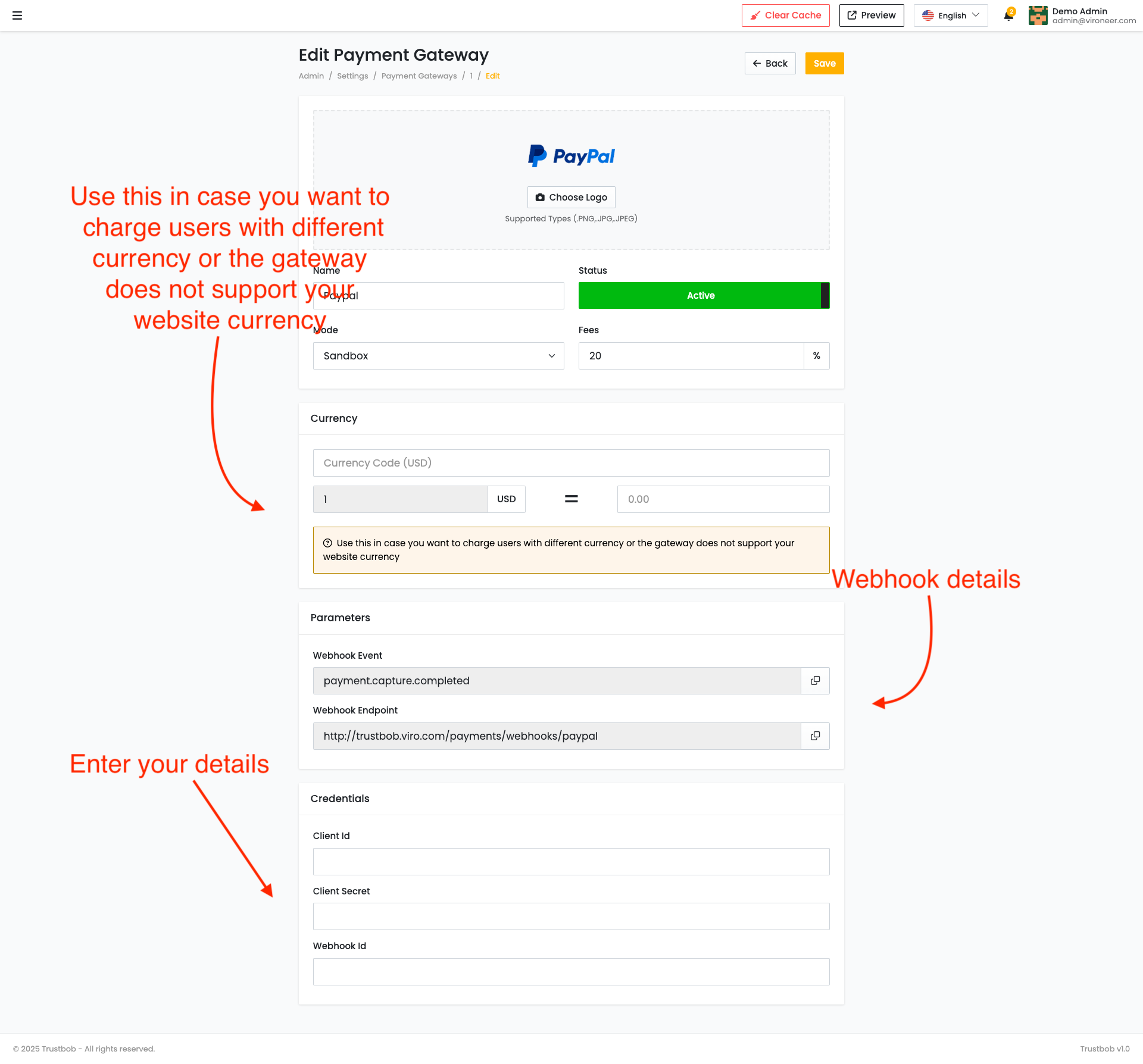Save the payment gateway
1143x1064 pixels.
pos(825,64)
